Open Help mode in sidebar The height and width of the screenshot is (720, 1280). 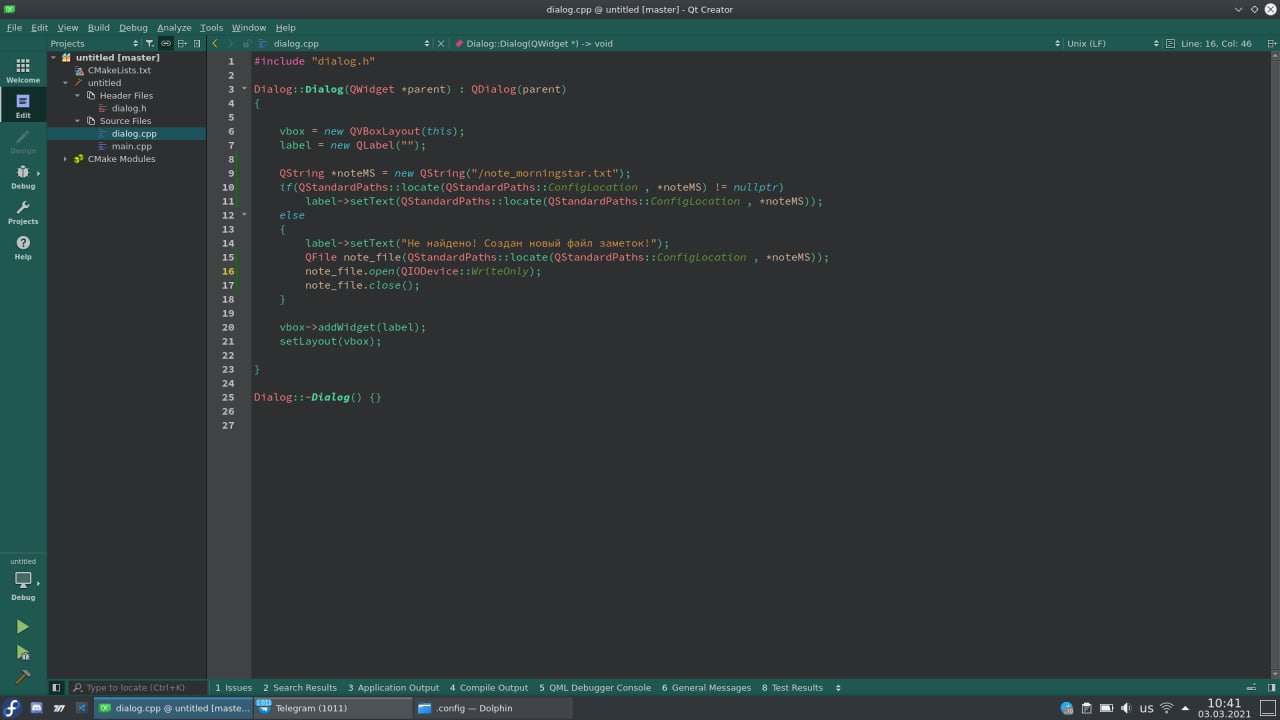23,248
